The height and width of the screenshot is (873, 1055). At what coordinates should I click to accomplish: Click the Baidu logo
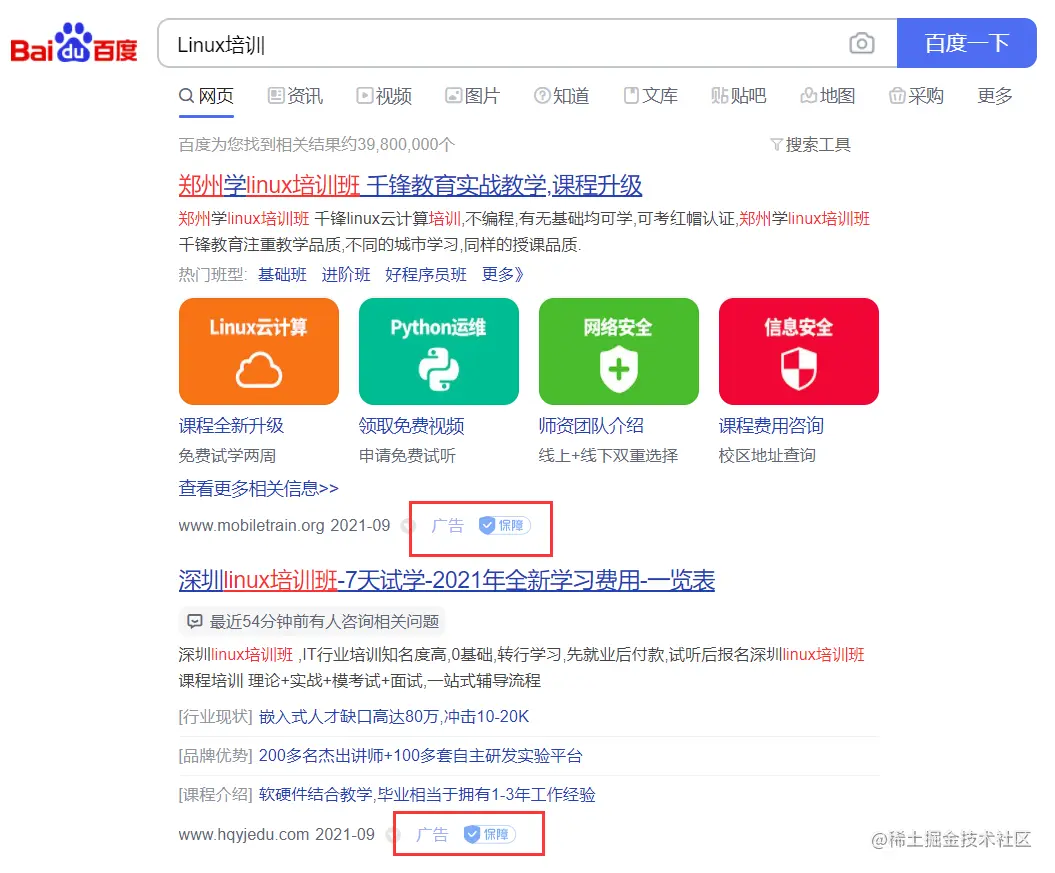point(73,43)
